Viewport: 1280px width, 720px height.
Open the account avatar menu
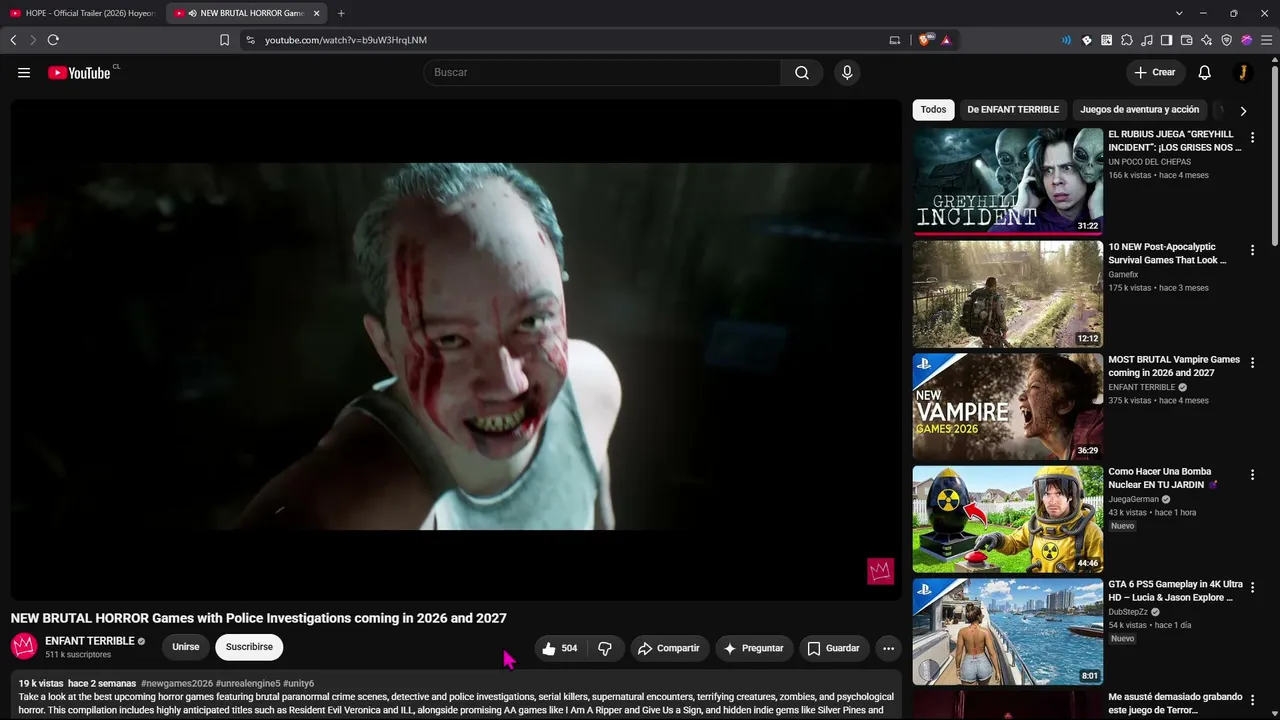click(x=1243, y=72)
